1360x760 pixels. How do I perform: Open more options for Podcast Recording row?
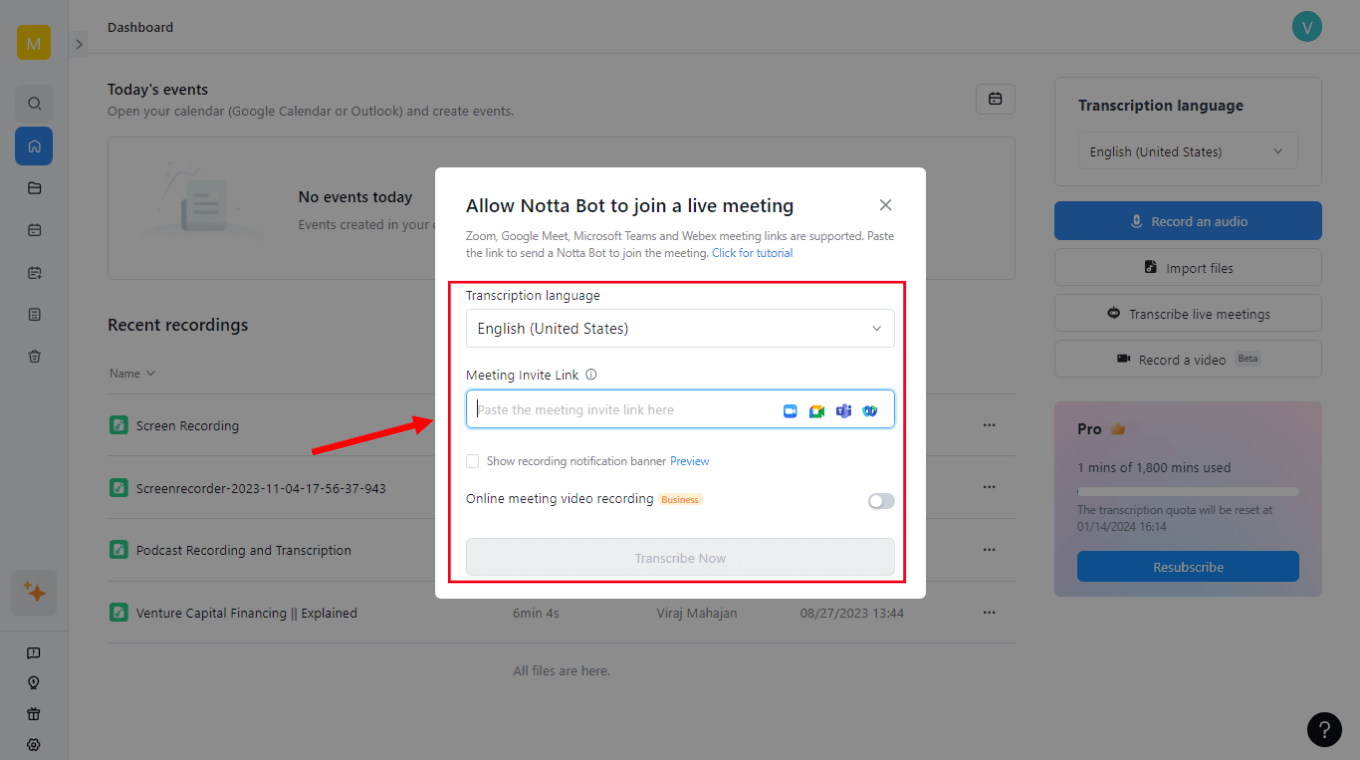989,550
